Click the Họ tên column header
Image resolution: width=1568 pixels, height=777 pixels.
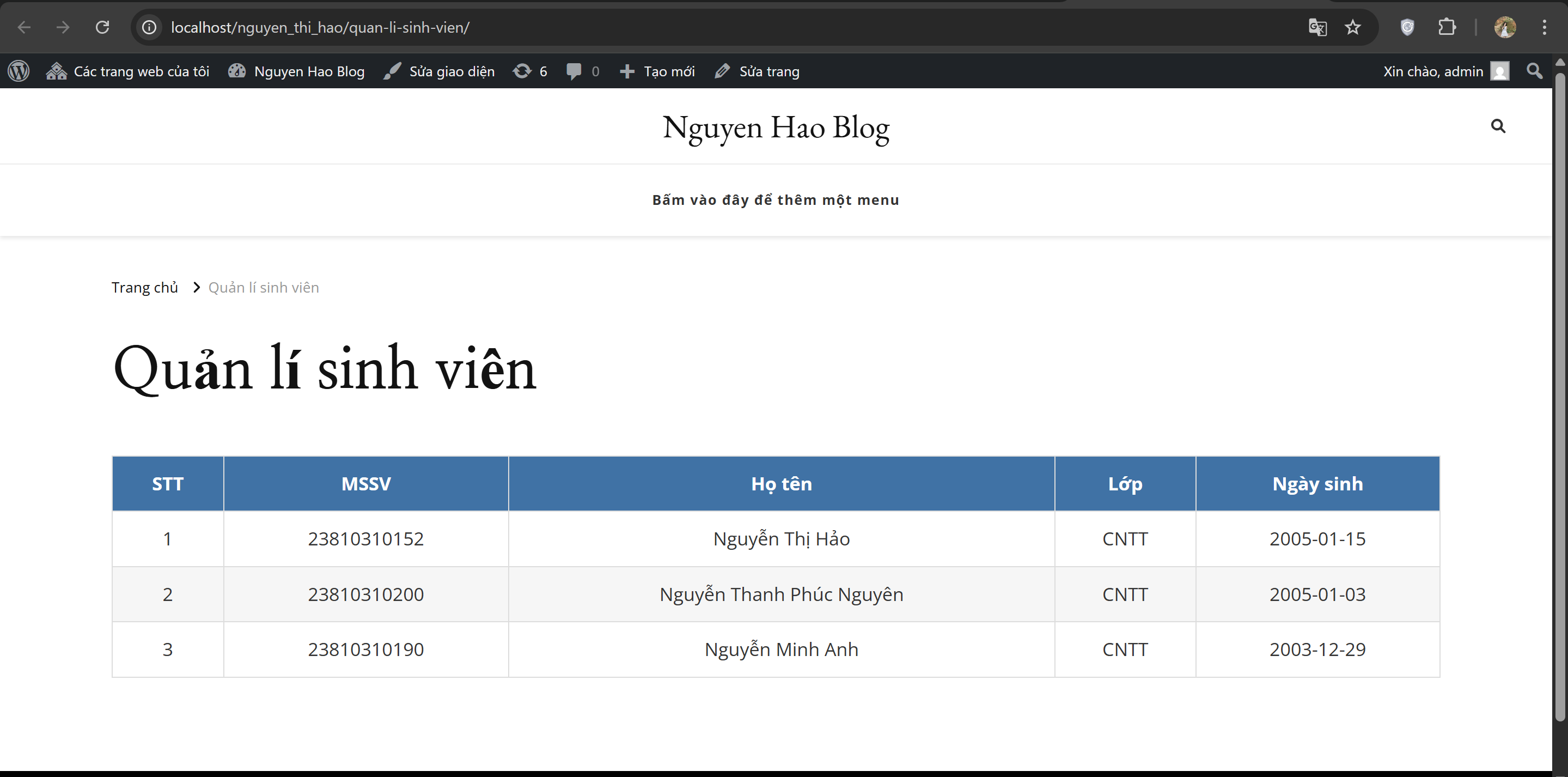click(782, 483)
